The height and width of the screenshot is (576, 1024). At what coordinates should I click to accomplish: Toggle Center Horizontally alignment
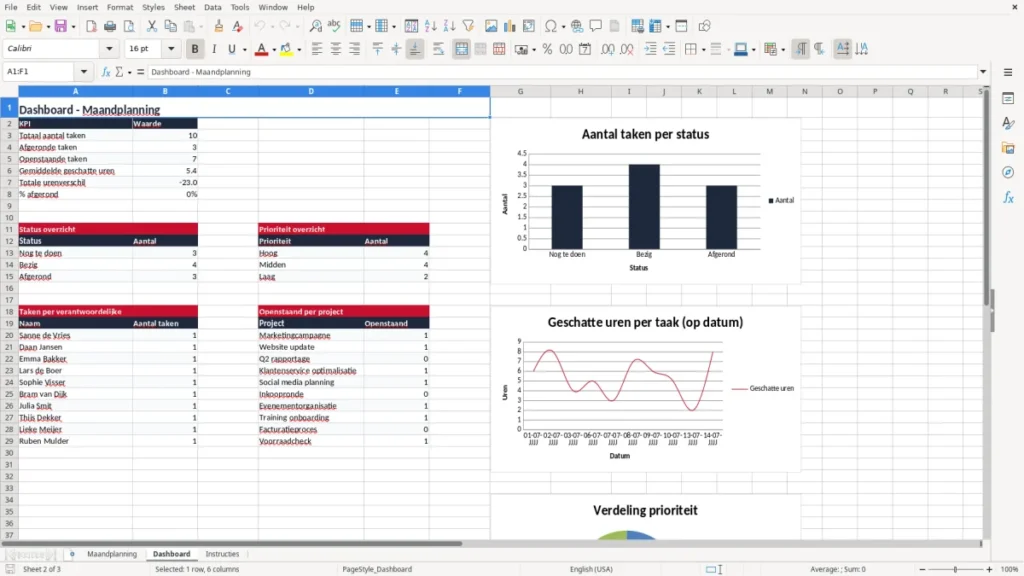click(336, 49)
